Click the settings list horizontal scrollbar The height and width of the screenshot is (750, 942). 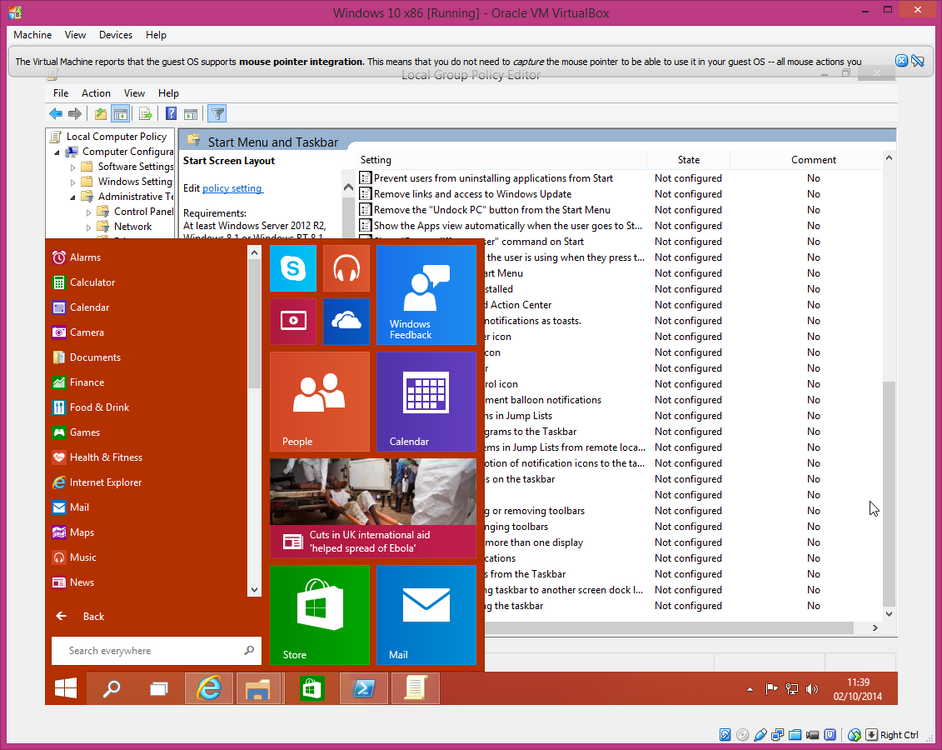[x=669, y=627]
